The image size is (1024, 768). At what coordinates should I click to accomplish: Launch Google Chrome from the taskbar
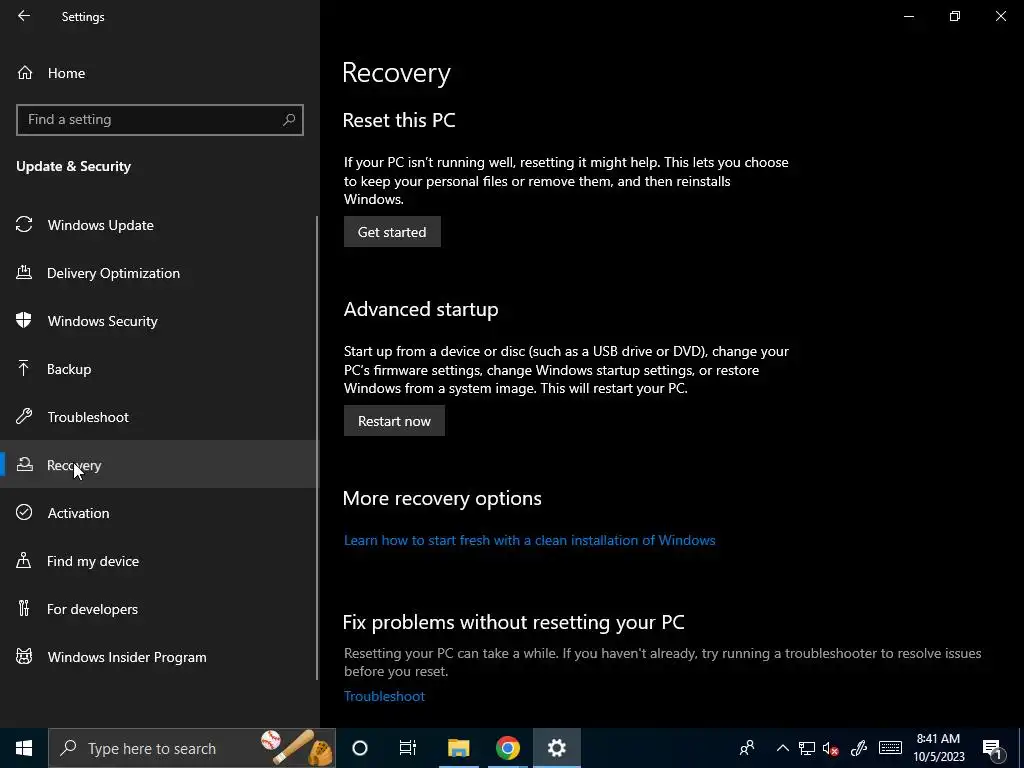tap(507, 748)
